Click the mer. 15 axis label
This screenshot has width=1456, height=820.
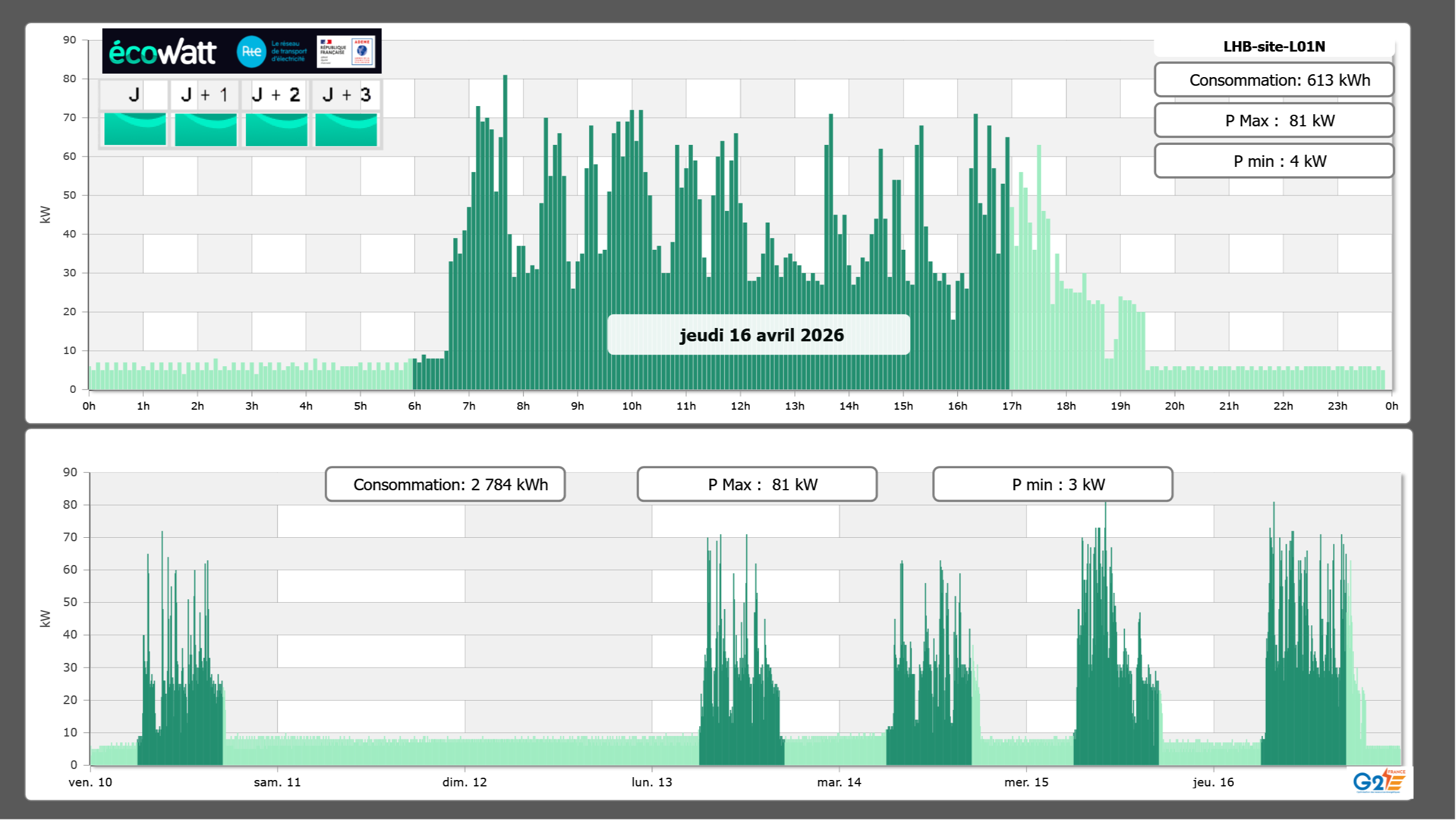coord(1026,782)
